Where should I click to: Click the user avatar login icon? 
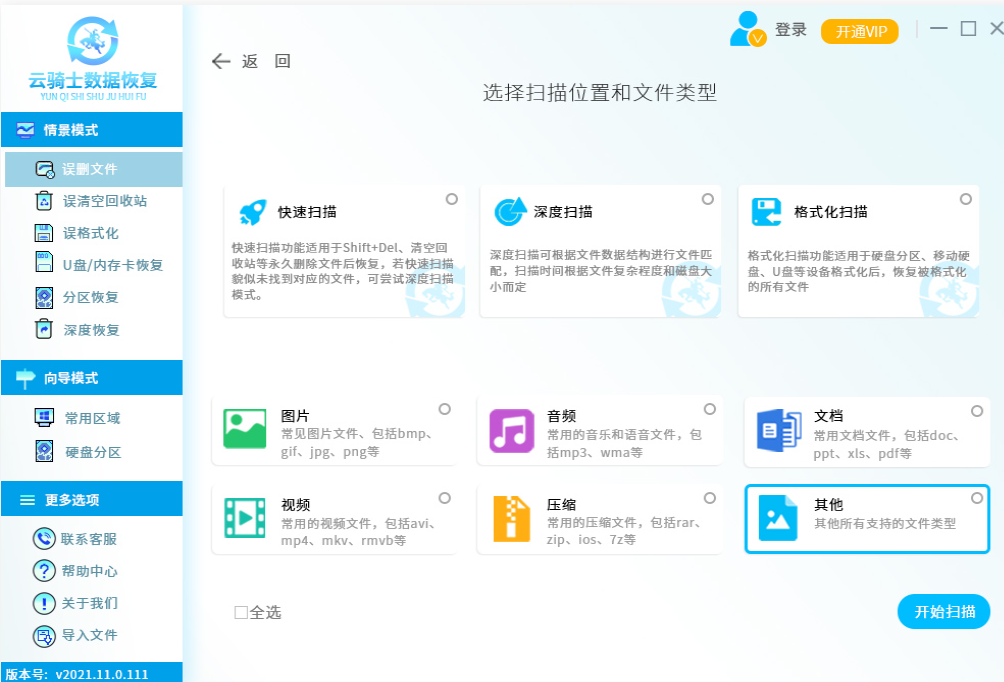pos(747,30)
